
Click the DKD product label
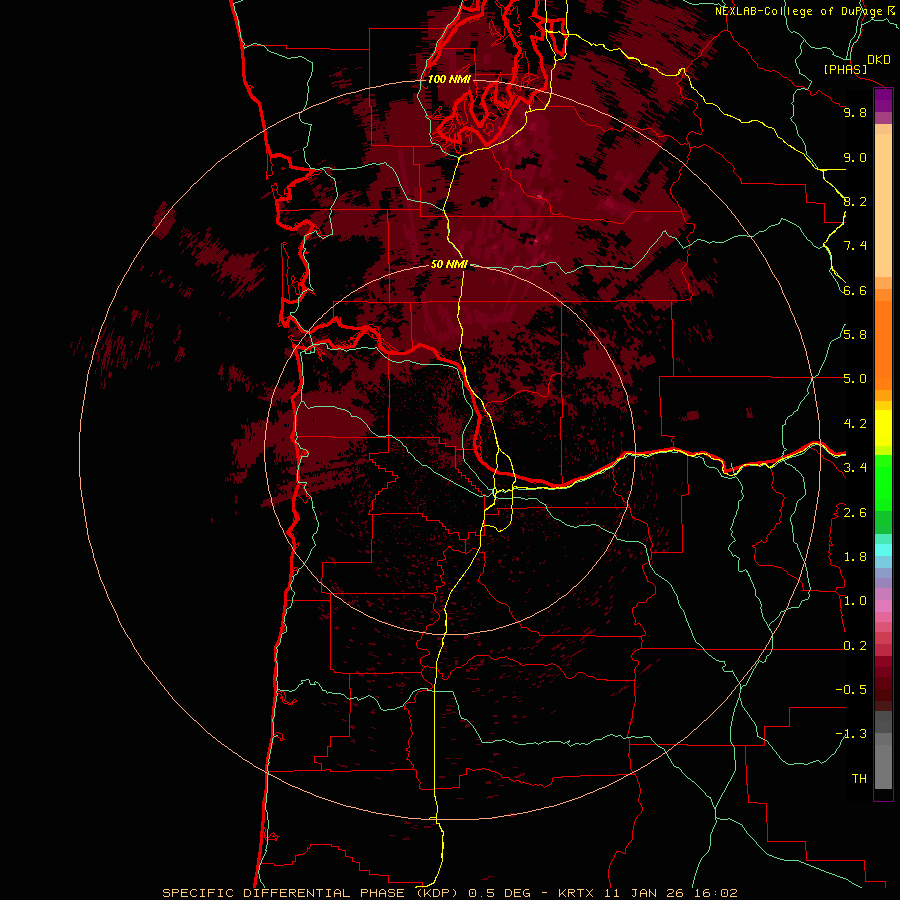point(879,60)
